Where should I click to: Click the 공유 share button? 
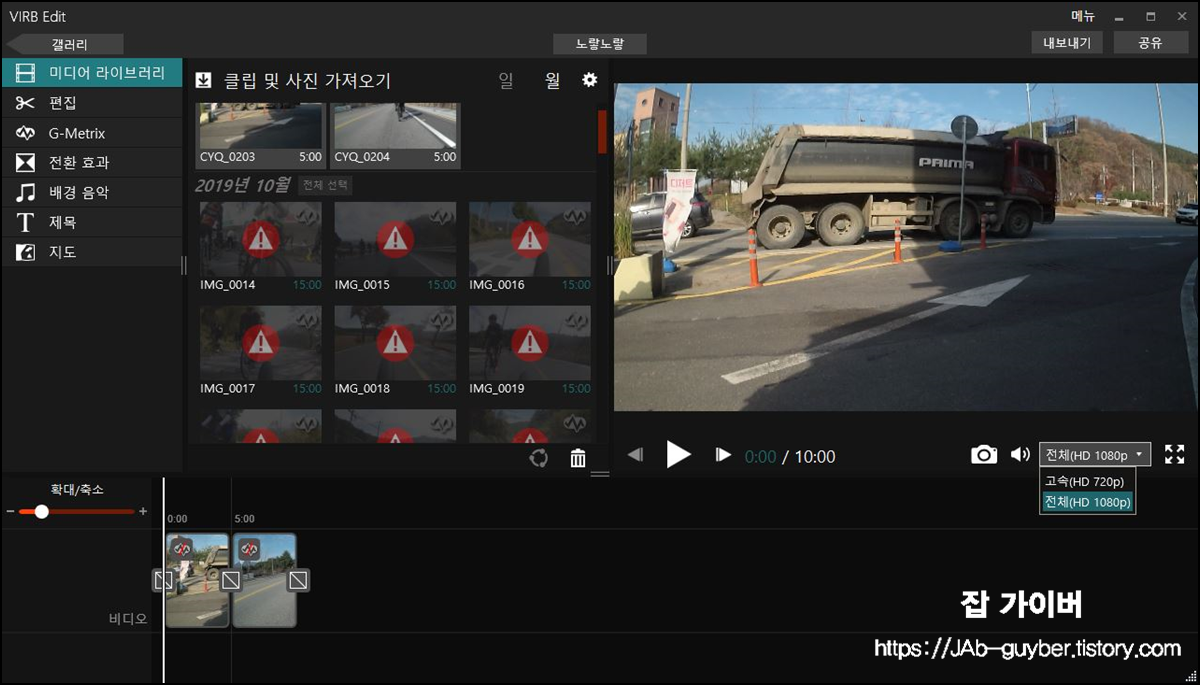(x=1150, y=43)
